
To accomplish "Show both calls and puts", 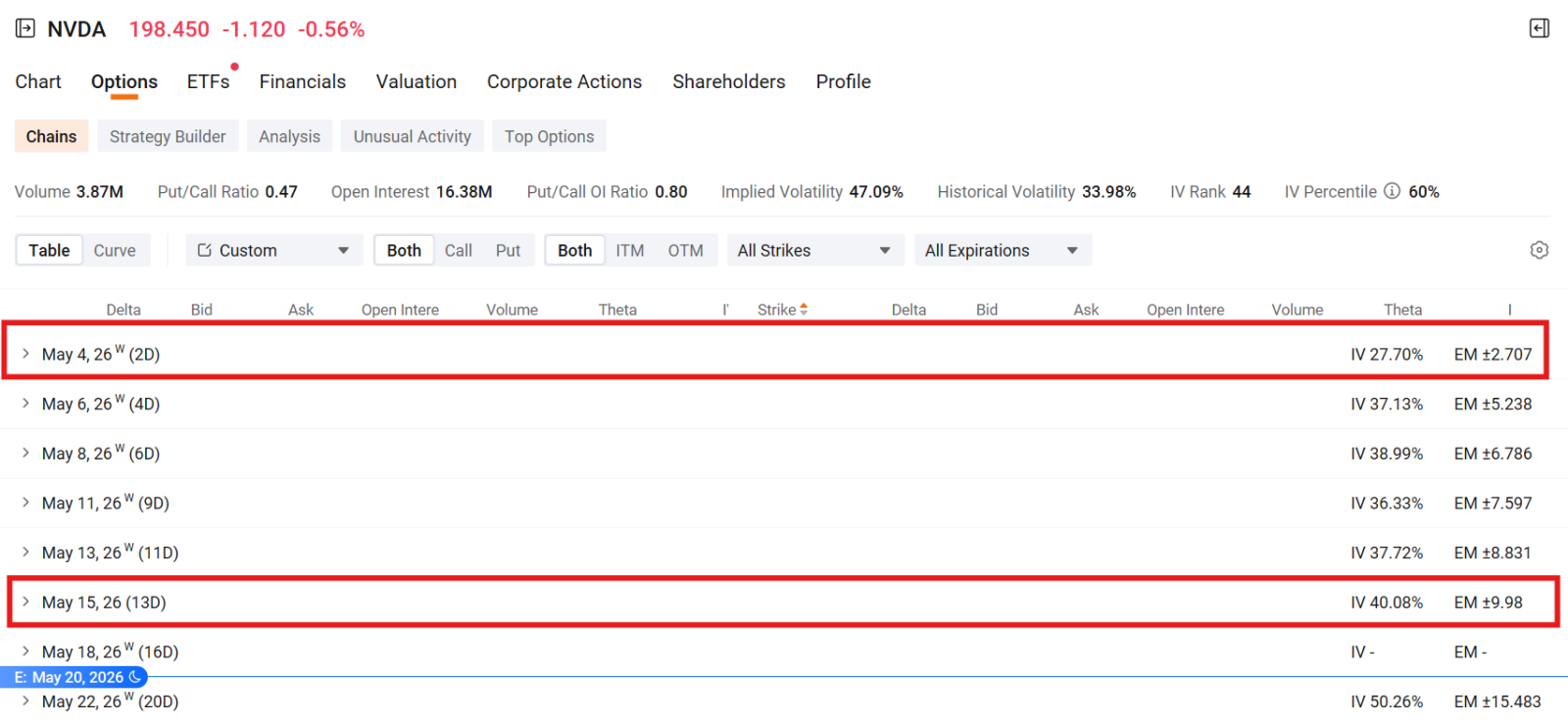I will tap(404, 250).
